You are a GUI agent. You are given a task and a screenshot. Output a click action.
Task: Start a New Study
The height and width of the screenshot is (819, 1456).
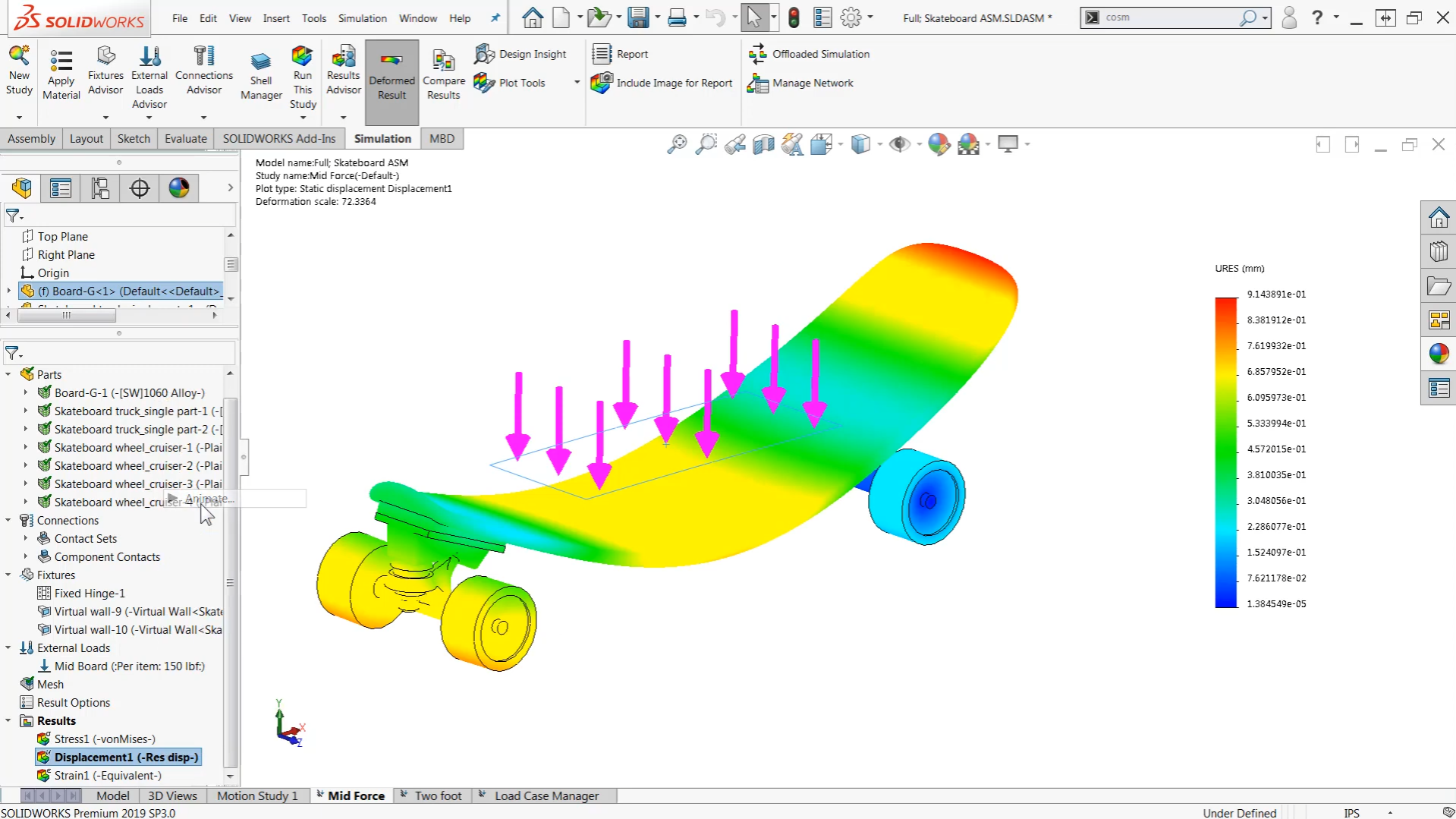click(x=19, y=74)
